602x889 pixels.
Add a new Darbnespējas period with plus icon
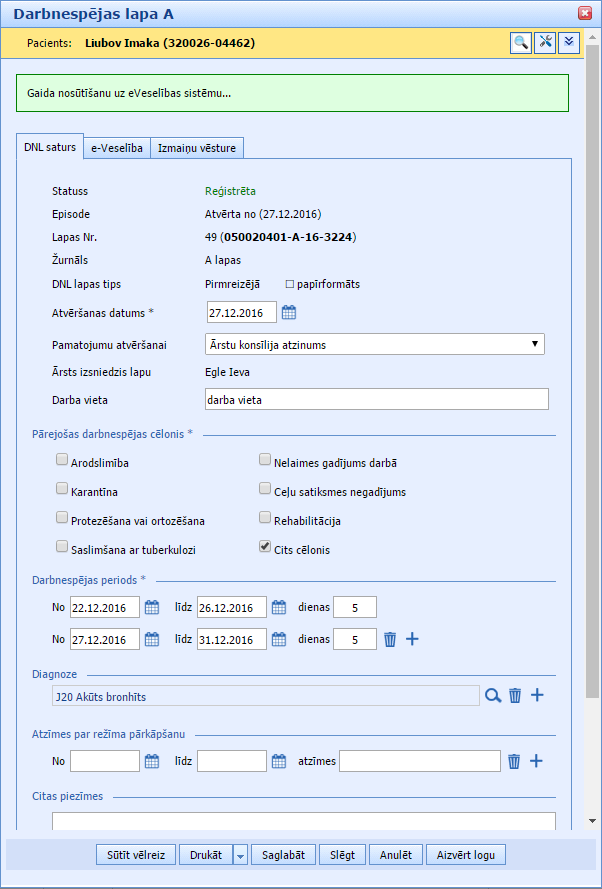point(412,639)
